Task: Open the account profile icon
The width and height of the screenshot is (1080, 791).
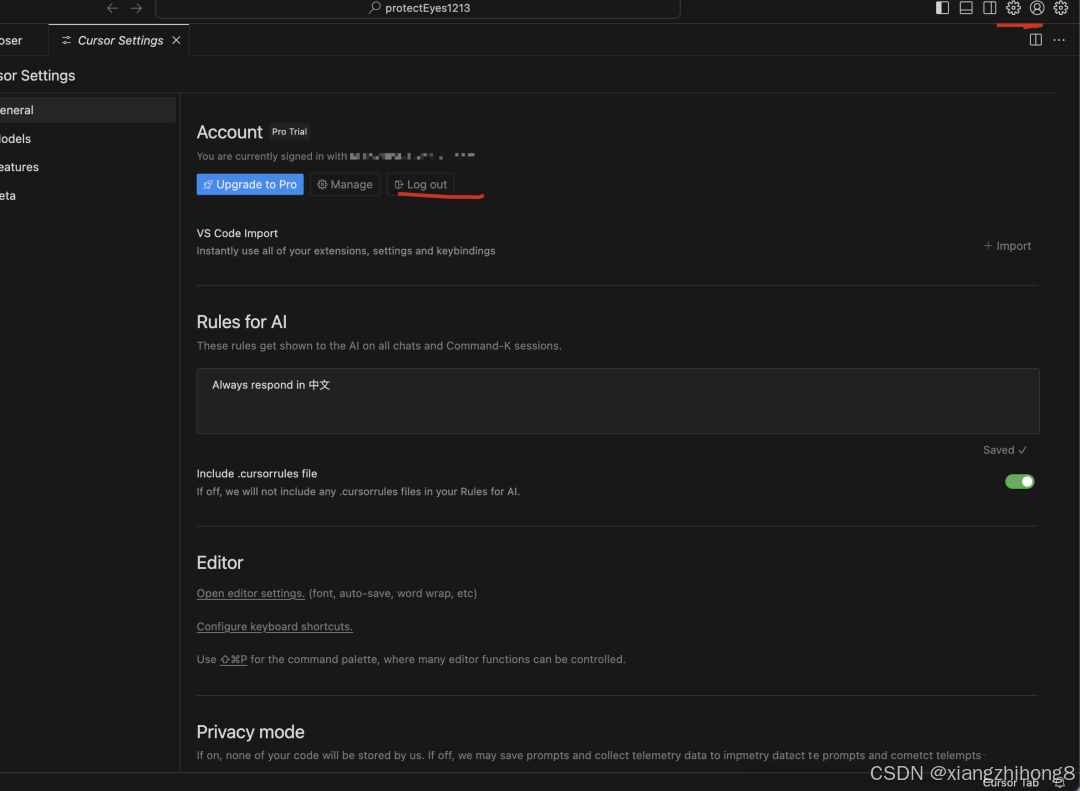Action: pyautogui.click(x=1037, y=8)
